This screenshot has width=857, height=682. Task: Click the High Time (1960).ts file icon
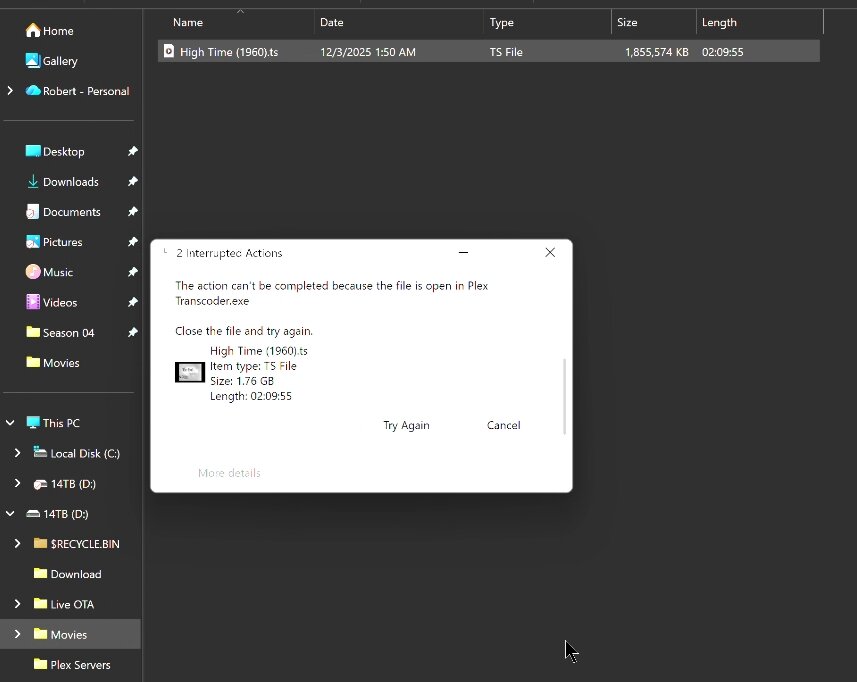(x=169, y=51)
